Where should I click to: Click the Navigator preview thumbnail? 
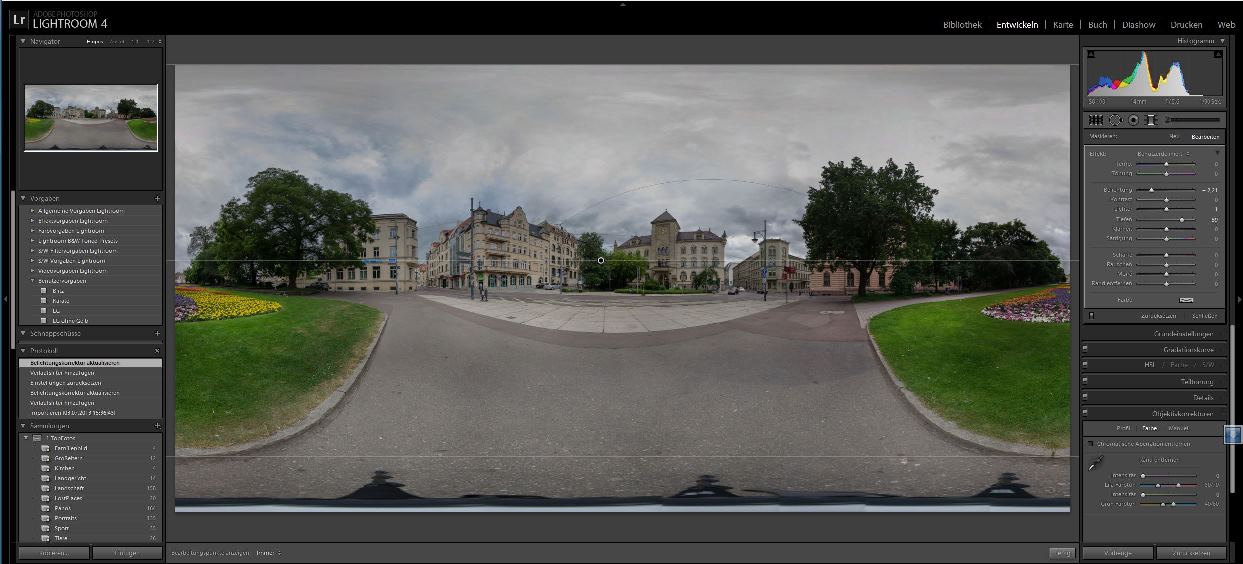point(91,118)
